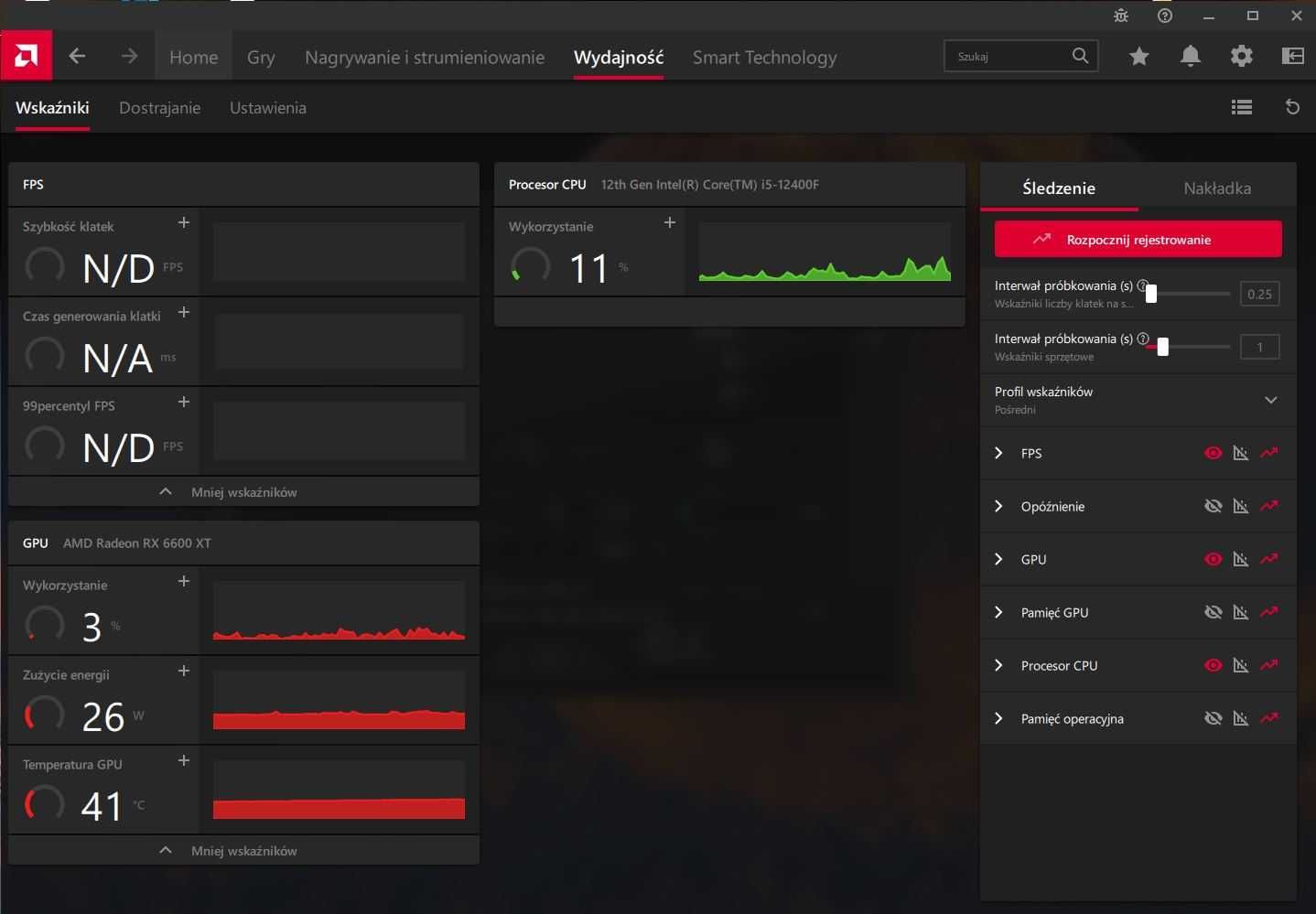Collapse FPS panel with Mniej wskaźników
Screen dimensions: 1316x914
pos(243,491)
